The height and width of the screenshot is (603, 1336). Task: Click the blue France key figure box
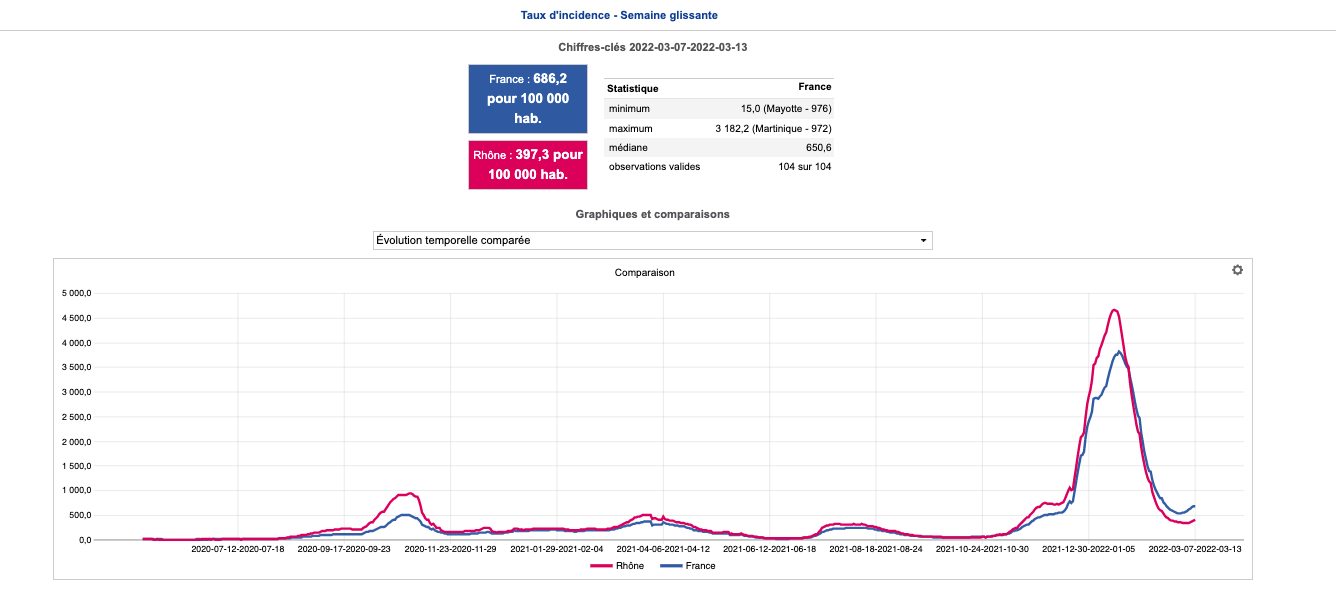528,99
